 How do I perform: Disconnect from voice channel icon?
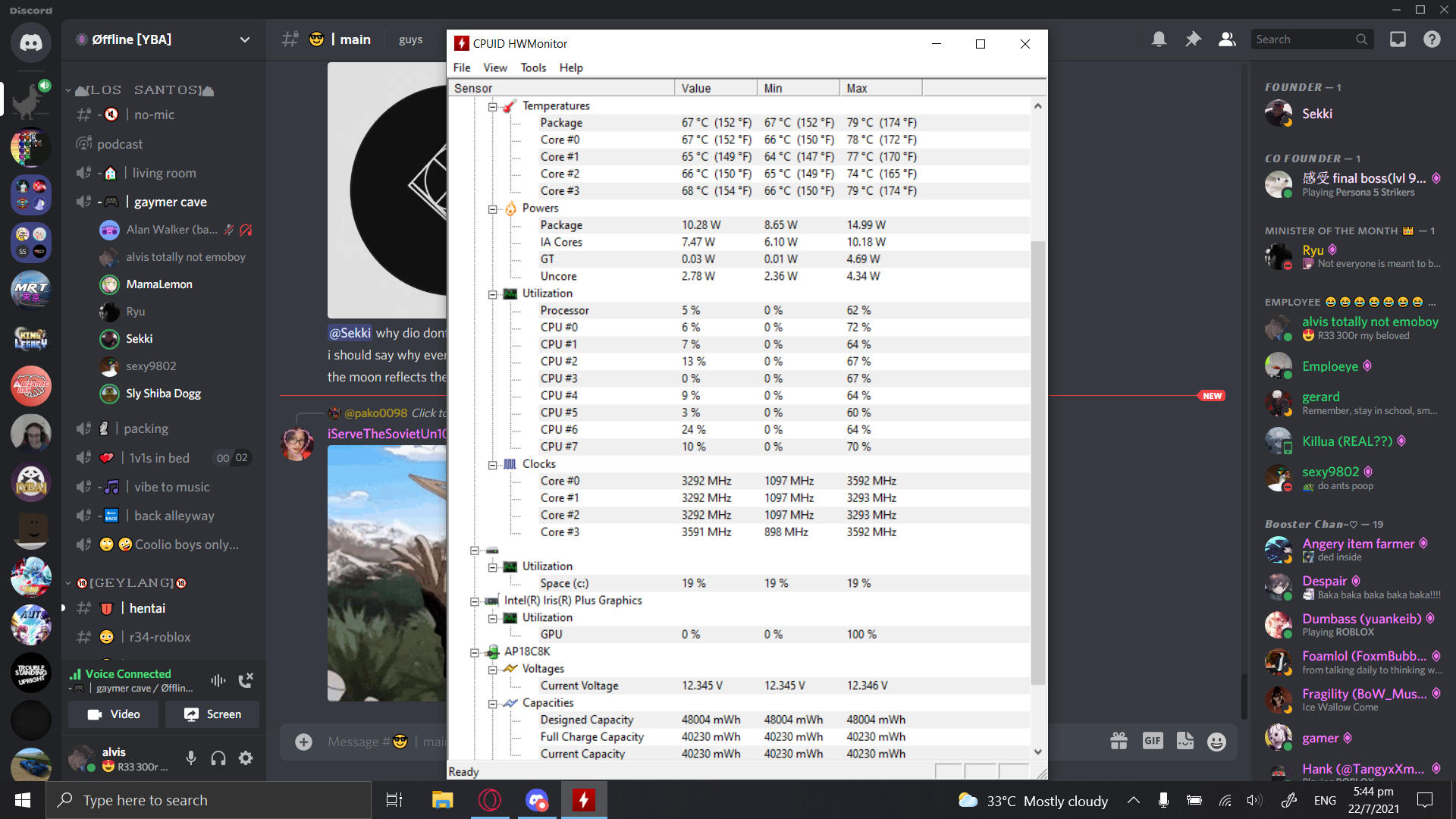[246, 680]
